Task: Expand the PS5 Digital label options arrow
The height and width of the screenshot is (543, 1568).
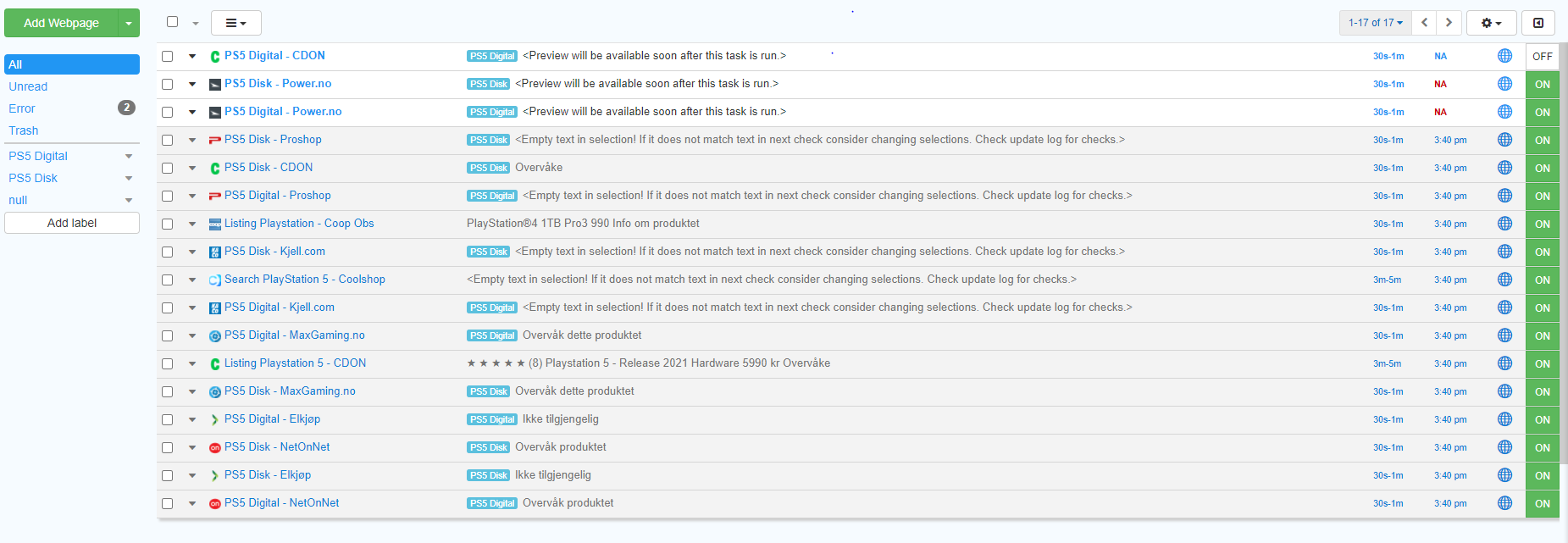Action: pyautogui.click(x=129, y=156)
